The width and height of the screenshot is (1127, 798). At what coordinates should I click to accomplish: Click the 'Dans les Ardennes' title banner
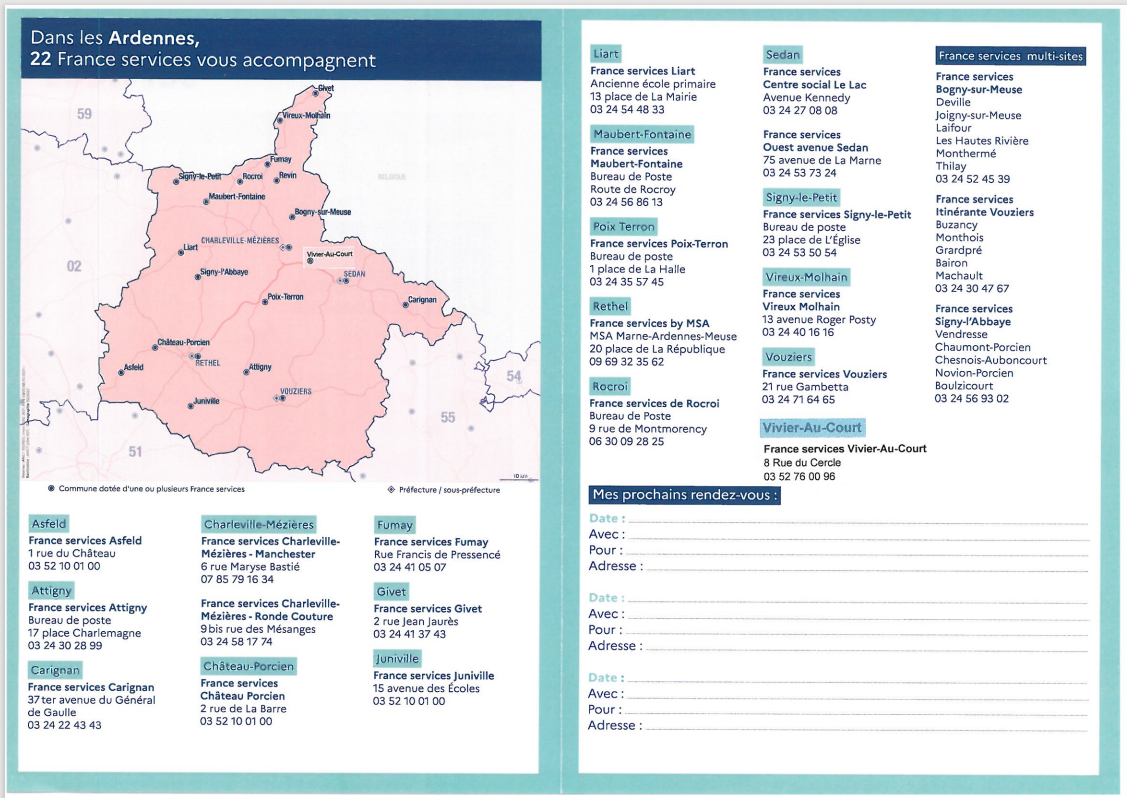point(281,49)
